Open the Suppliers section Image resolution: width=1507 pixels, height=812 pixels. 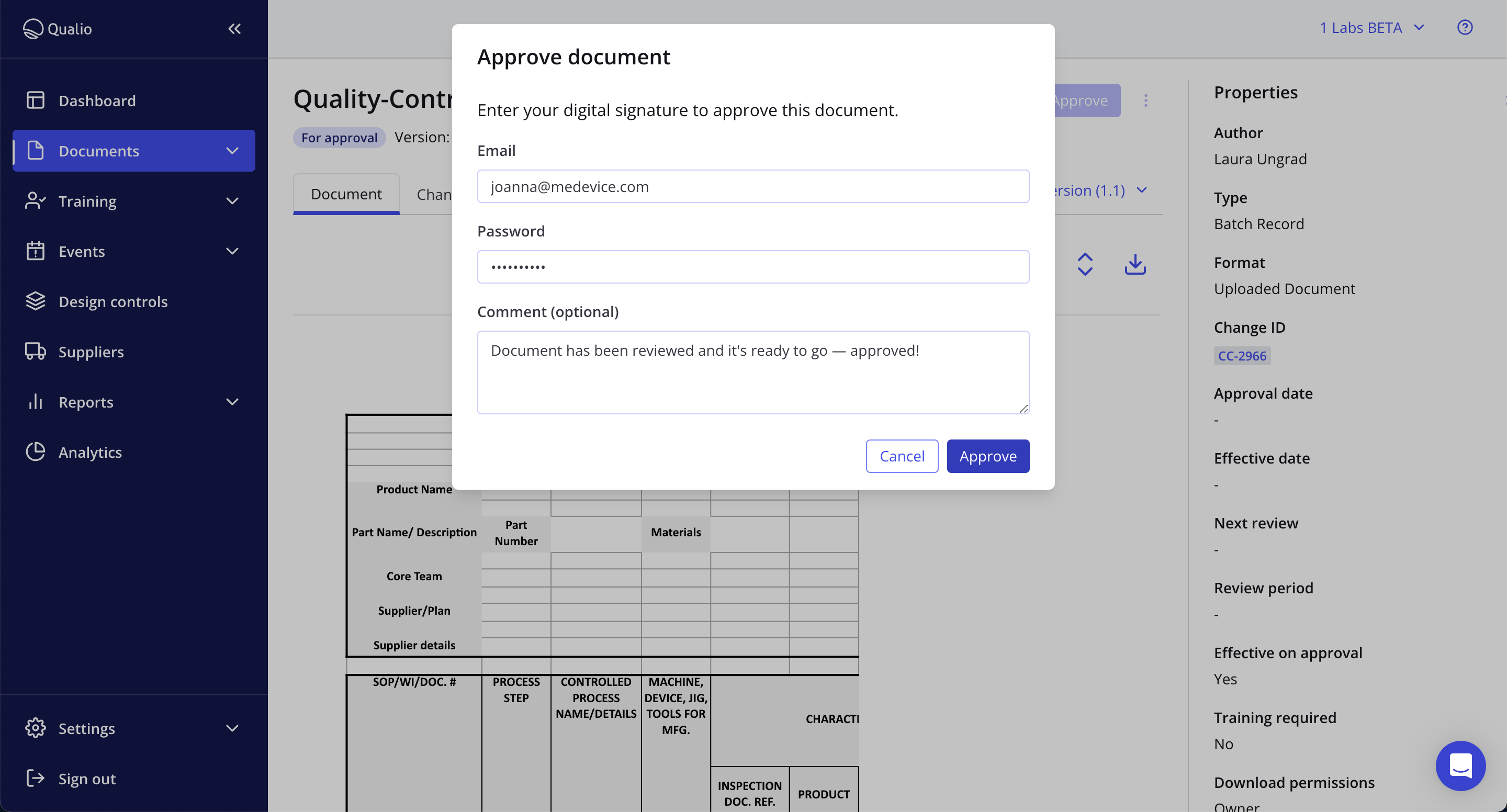[x=91, y=352]
